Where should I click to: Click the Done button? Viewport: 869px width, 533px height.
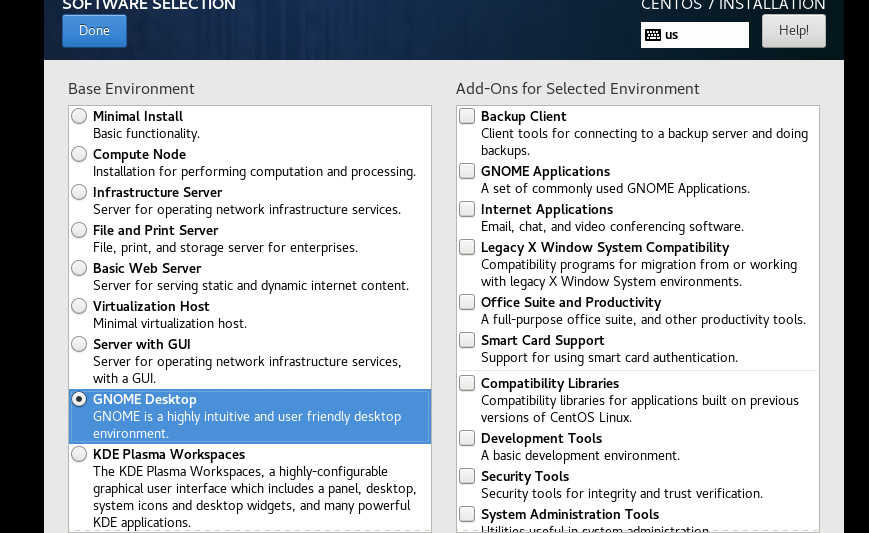94,31
